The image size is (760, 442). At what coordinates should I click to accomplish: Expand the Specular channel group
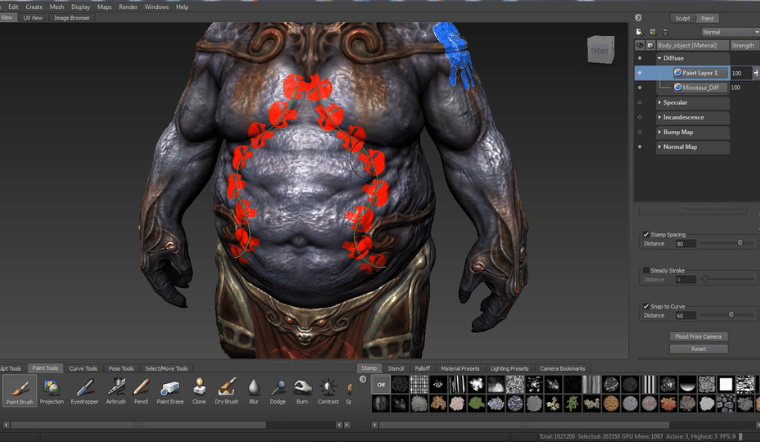[x=659, y=102]
